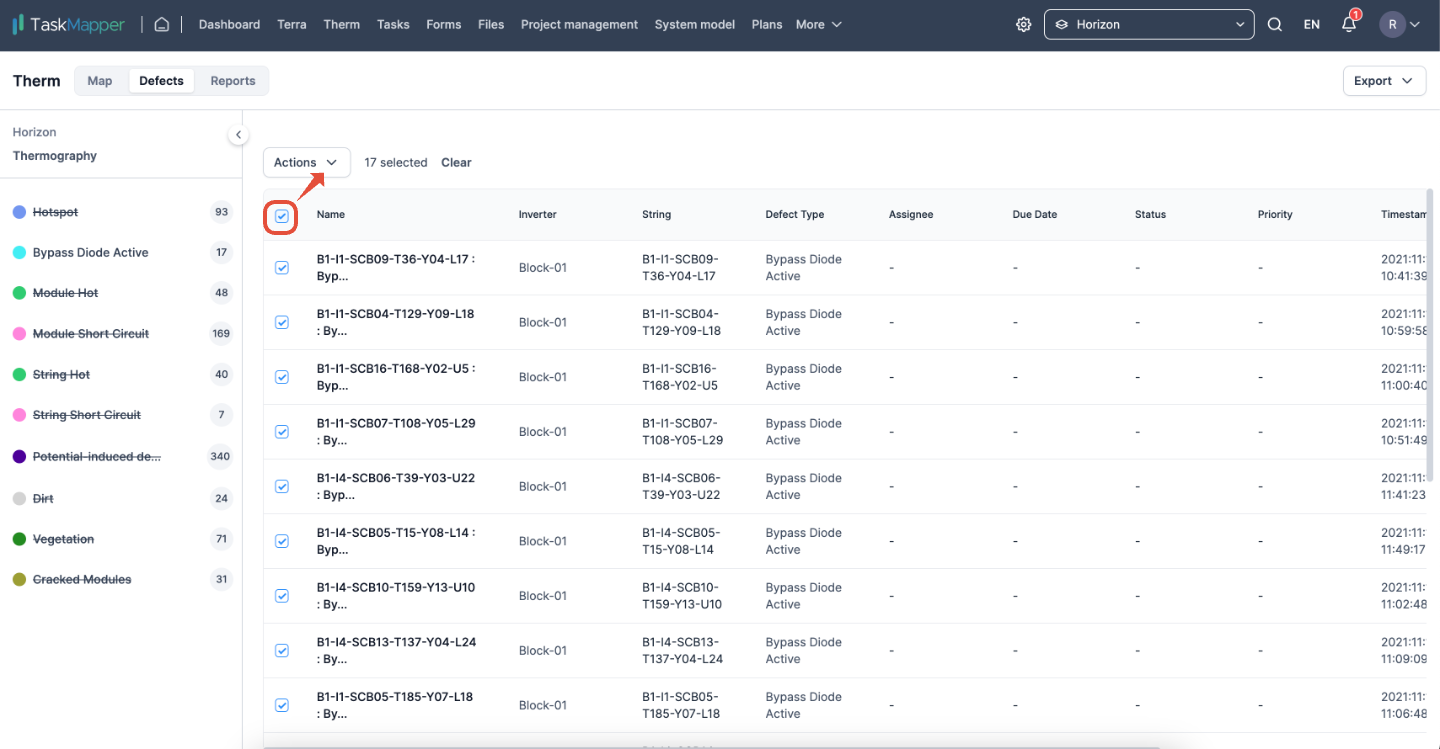Open the Horizon project selector

point(1149,25)
